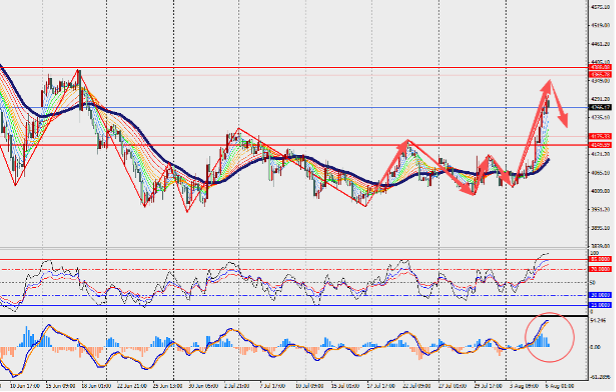616x392 pixels.
Task: Click the 17 Jul 17:00 time label
Action: [382, 386]
